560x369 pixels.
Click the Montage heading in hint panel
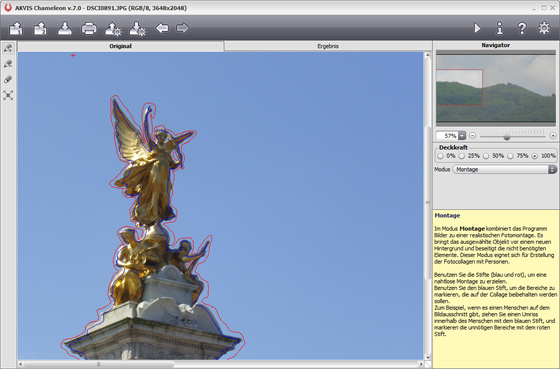pos(447,215)
